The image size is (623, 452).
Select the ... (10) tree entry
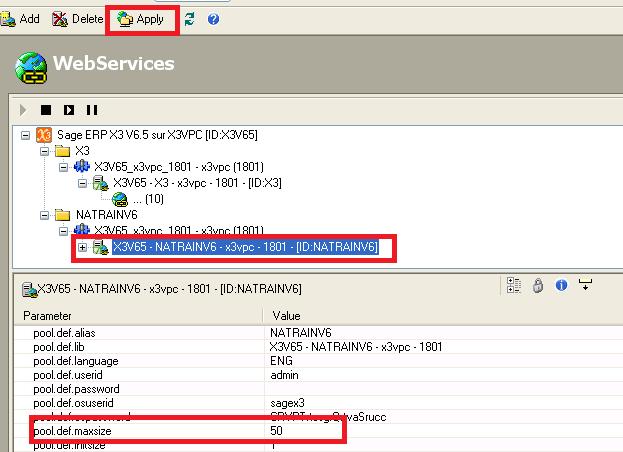pos(148,199)
